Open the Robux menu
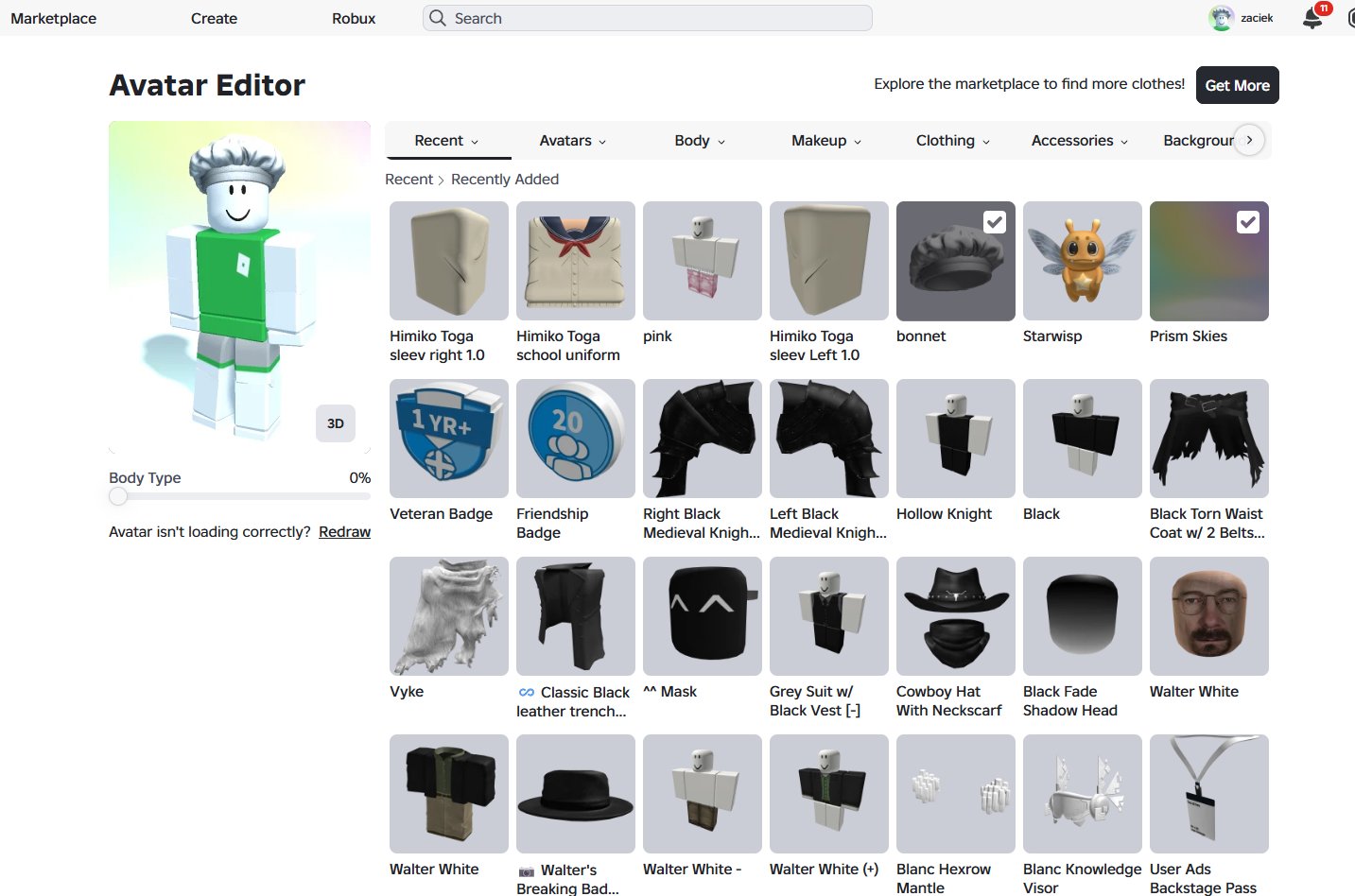1355x896 pixels. click(354, 18)
